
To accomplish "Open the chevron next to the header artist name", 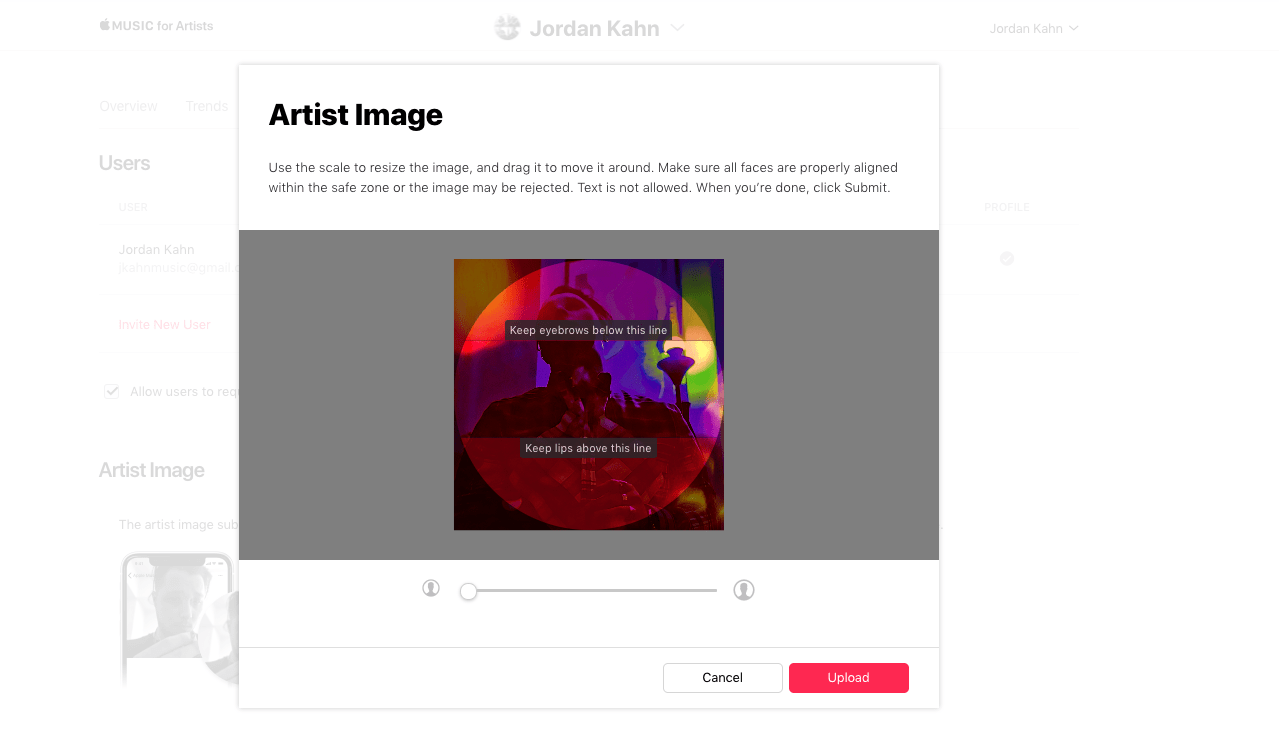I will pyautogui.click(x=678, y=28).
